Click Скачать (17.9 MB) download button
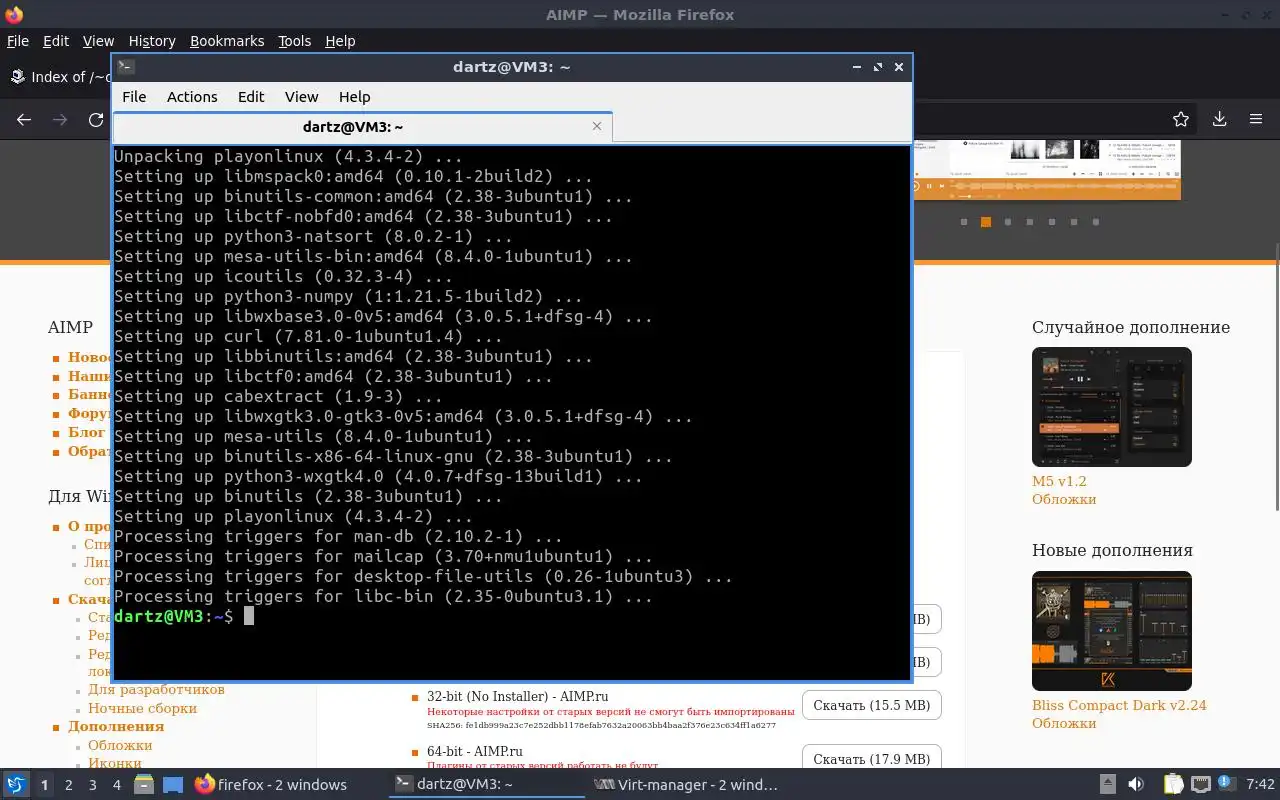Viewport: 1280px width, 800px height. pyautogui.click(x=871, y=759)
